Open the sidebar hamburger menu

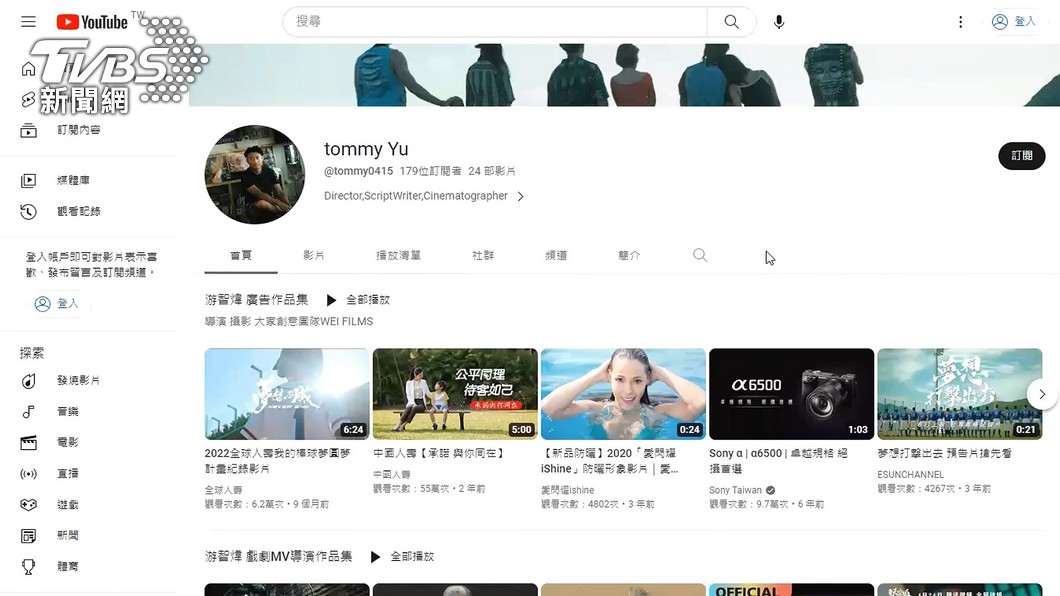click(28, 21)
